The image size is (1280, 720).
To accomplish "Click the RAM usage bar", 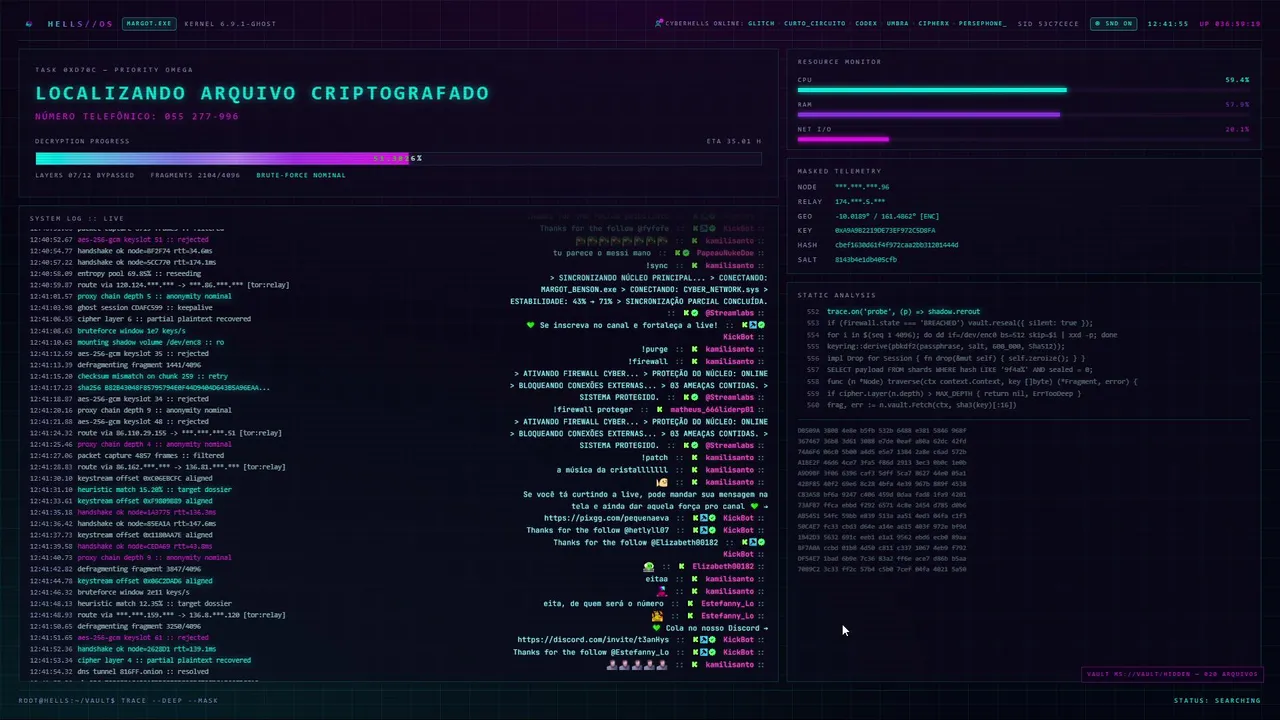I will [x=1023, y=115].
